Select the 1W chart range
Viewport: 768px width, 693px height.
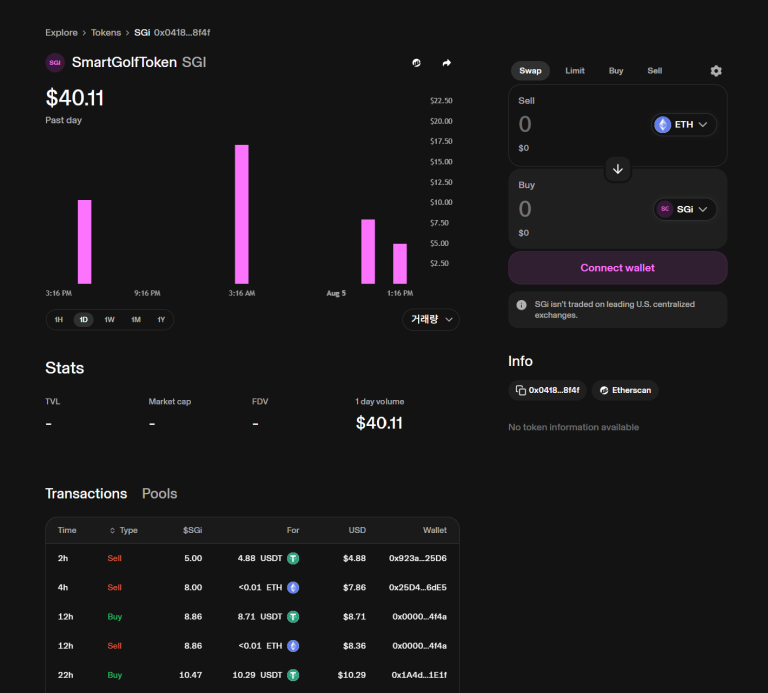tap(109, 320)
